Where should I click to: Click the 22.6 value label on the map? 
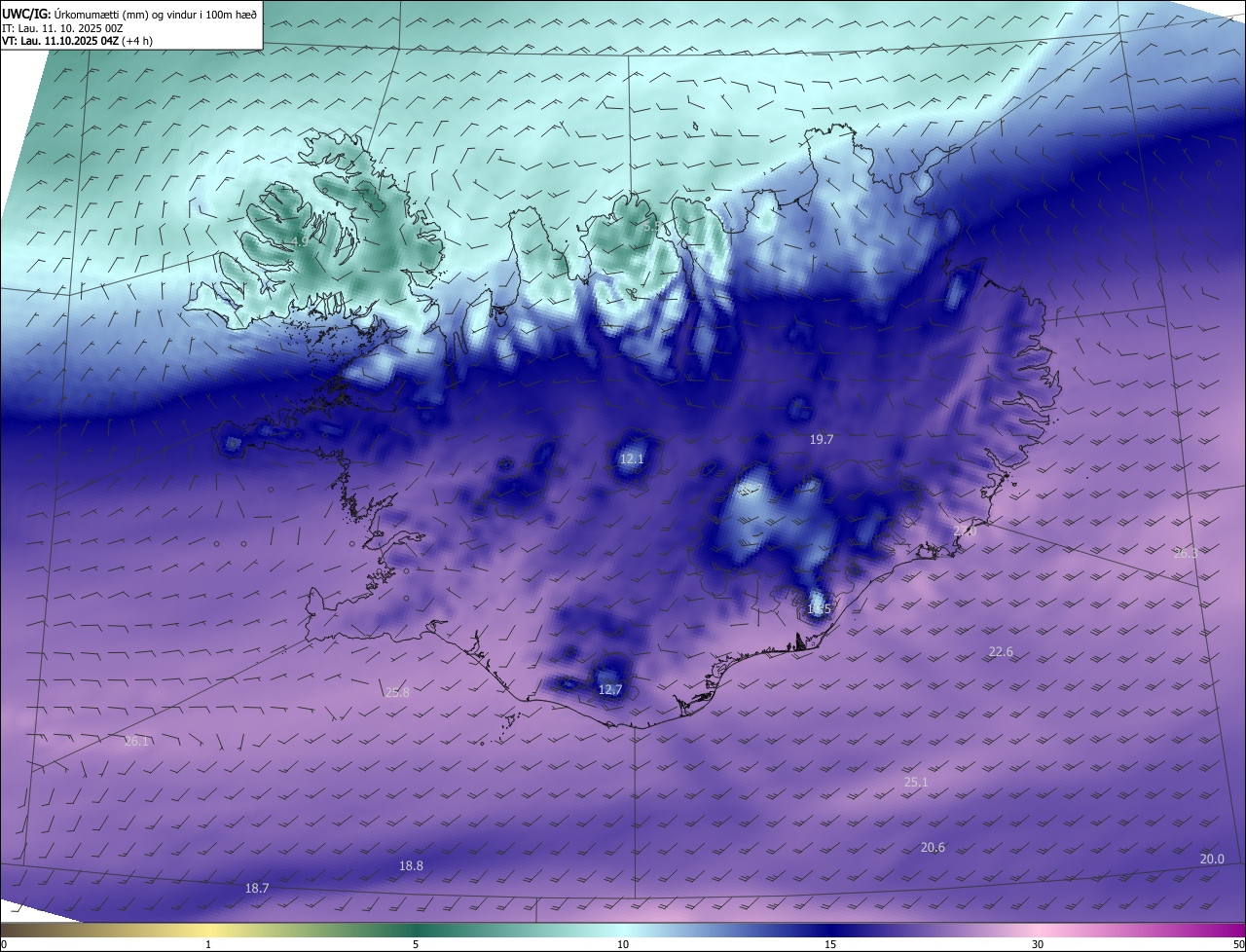point(1001,651)
